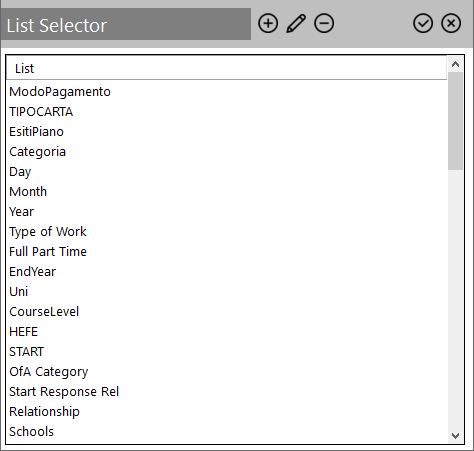Select Start Response Rel entry
The image size is (474, 451).
(x=227, y=392)
